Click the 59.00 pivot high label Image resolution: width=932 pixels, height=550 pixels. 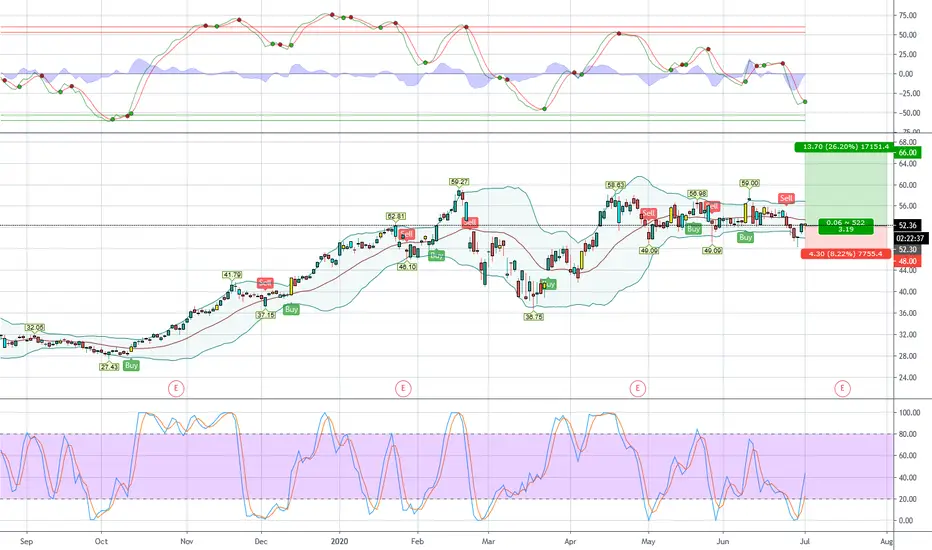749,183
